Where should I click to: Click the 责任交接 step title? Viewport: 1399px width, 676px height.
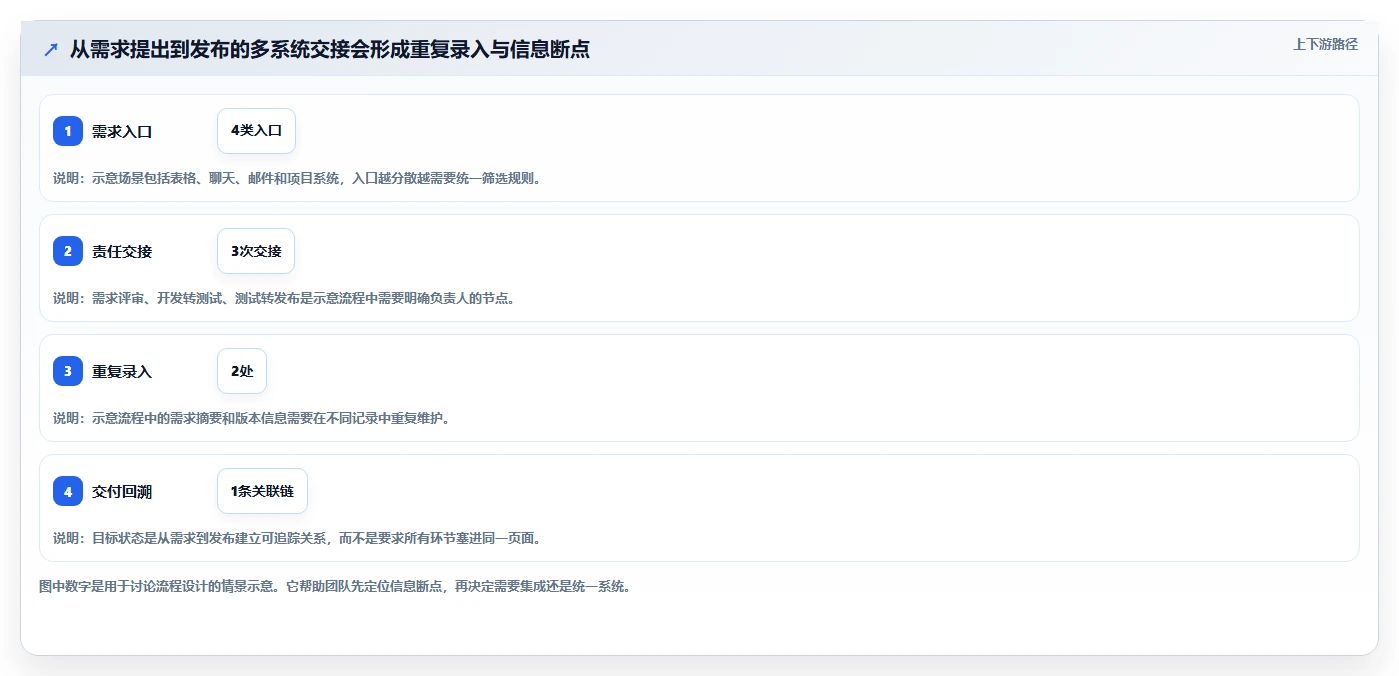(x=122, y=251)
